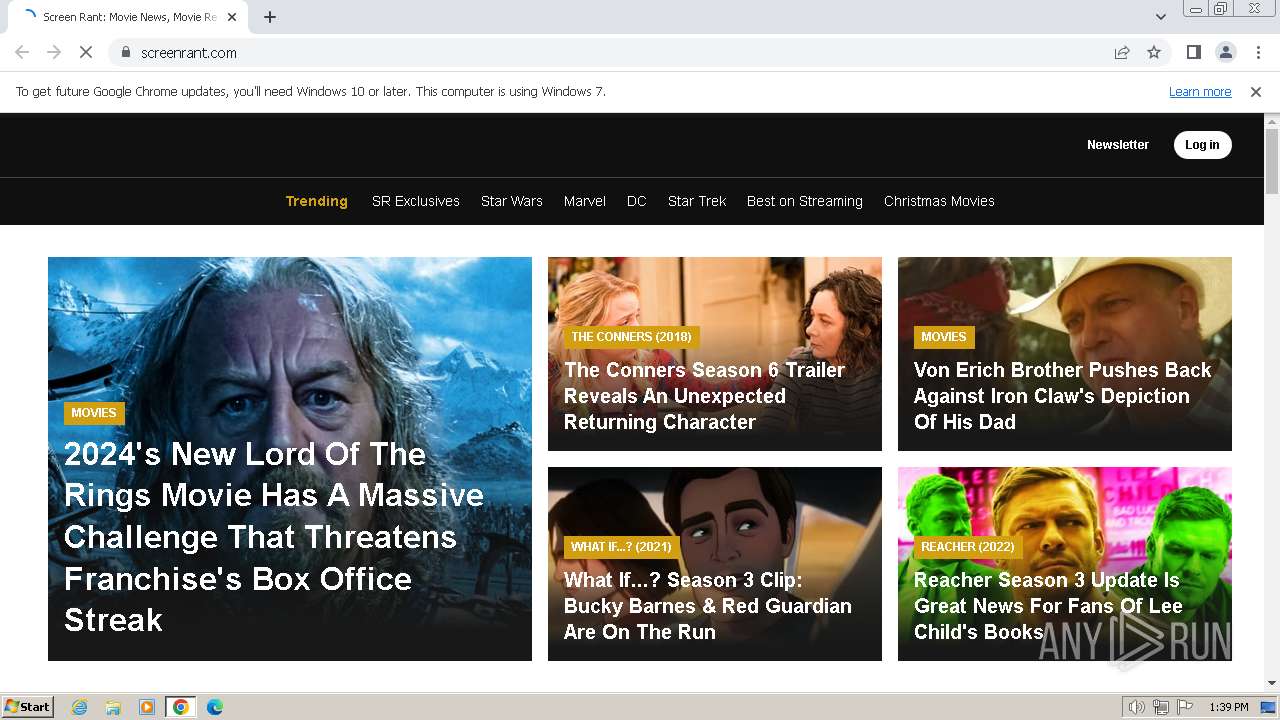Share this page icon in address bar
Viewport: 1280px width, 720px height.
tap(1122, 52)
